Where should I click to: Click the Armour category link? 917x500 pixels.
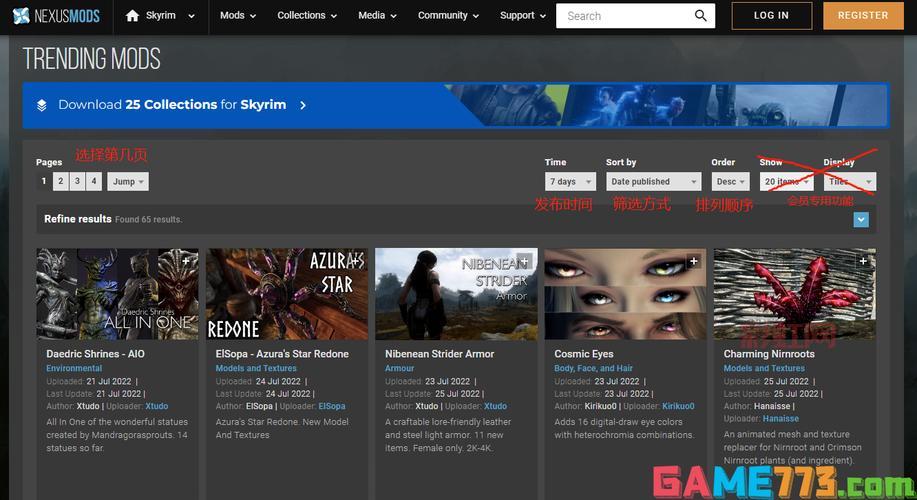coord(399,368)
